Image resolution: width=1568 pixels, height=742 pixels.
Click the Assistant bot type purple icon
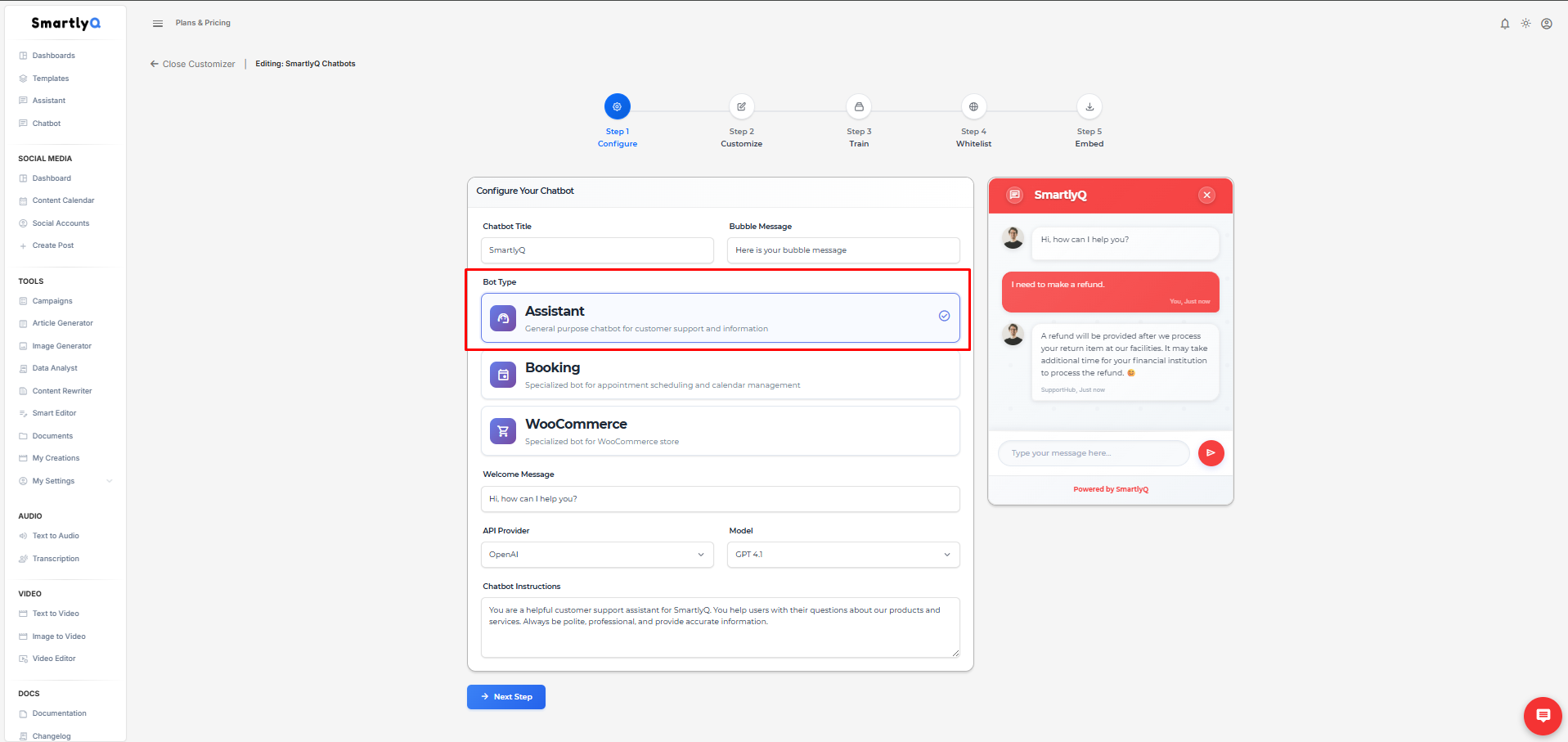[503, 318]
